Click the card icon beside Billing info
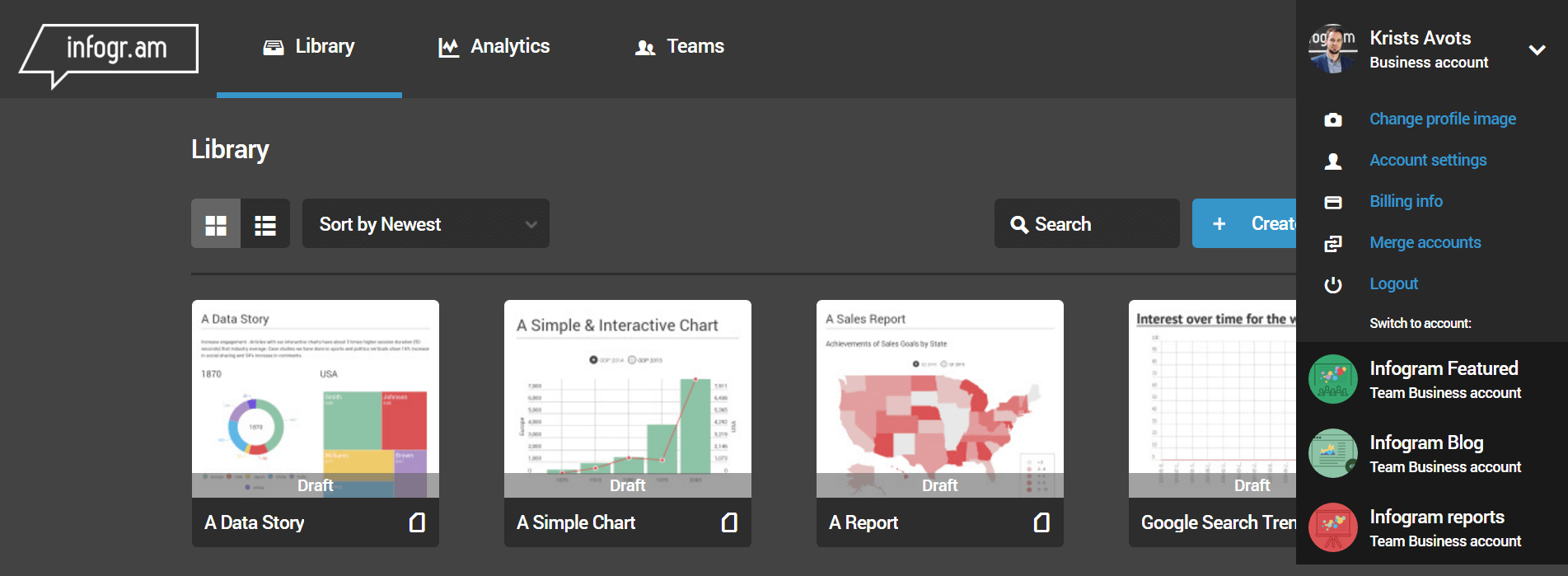1568x576 pixels. [x=1333, y=203]
